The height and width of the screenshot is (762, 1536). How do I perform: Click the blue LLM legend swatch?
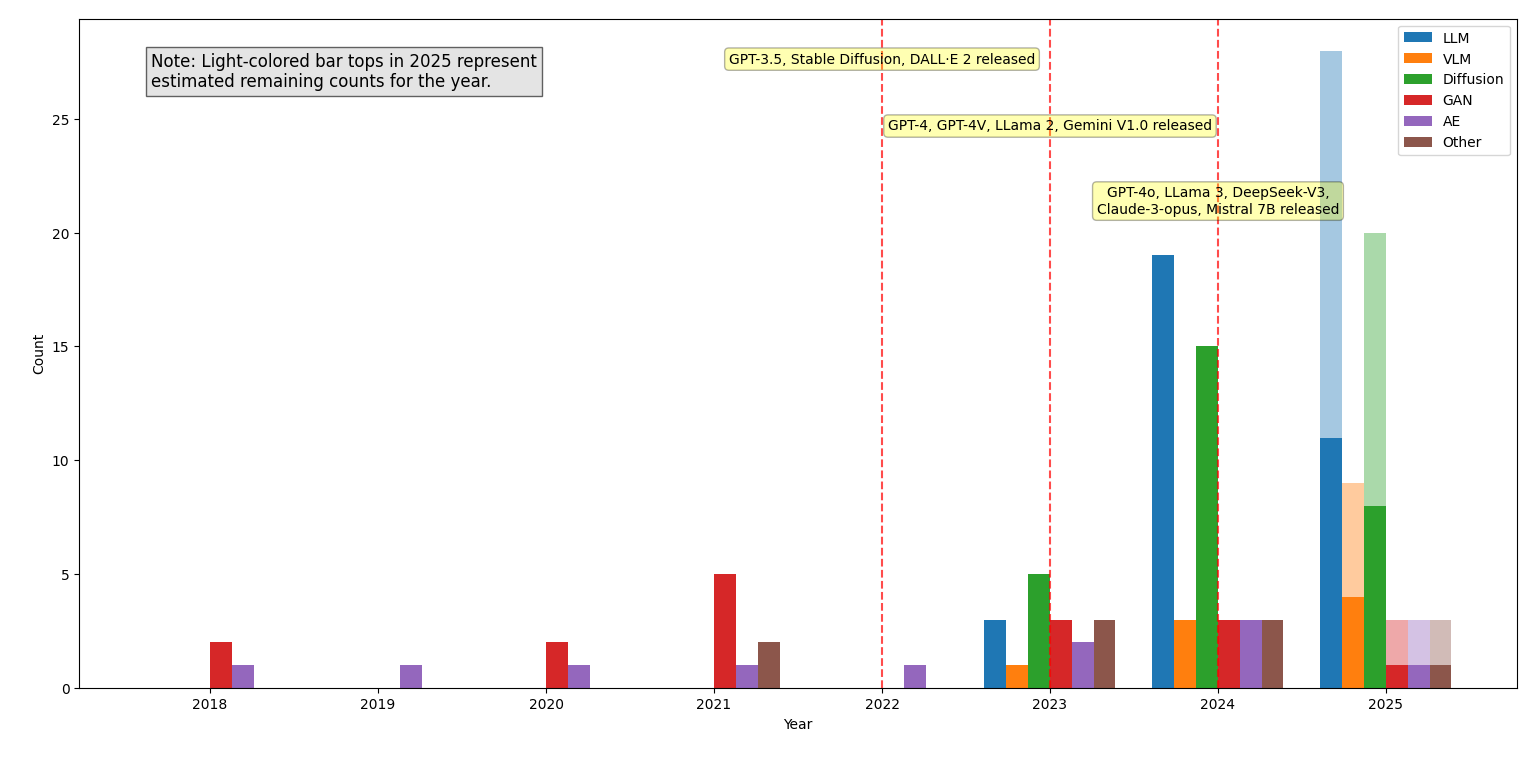pos(1418,38)
